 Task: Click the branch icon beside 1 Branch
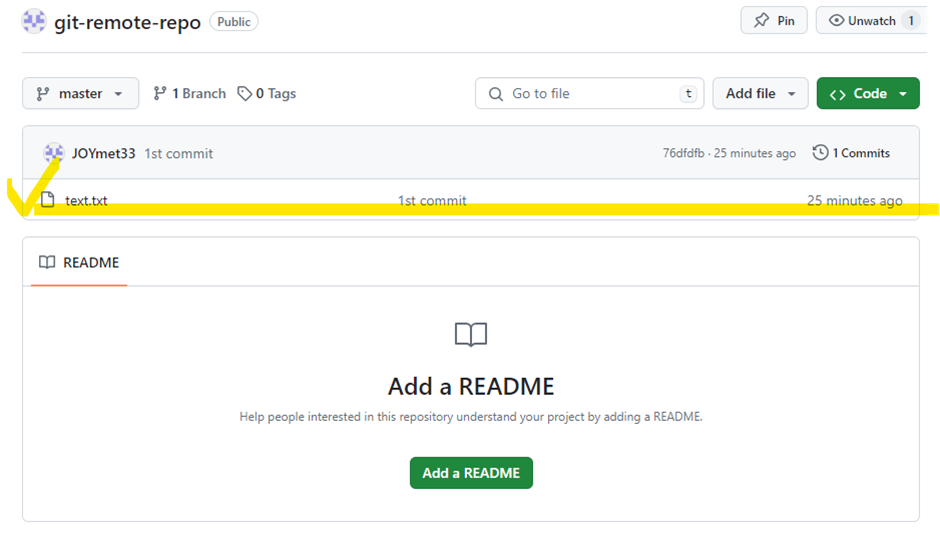coord(159,94)
